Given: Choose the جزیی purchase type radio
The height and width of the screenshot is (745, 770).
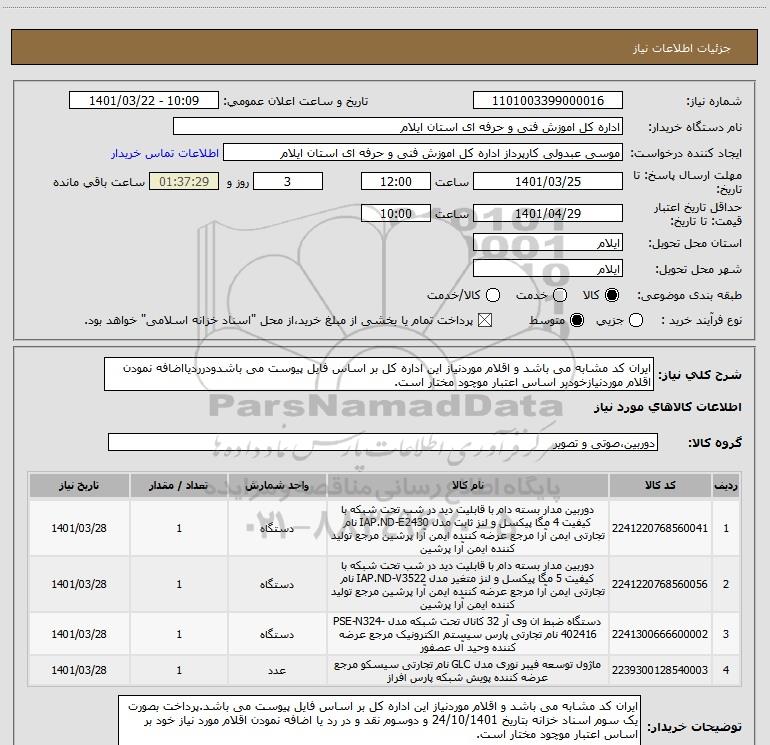Looking at the screenshot, I should point(635,321).
